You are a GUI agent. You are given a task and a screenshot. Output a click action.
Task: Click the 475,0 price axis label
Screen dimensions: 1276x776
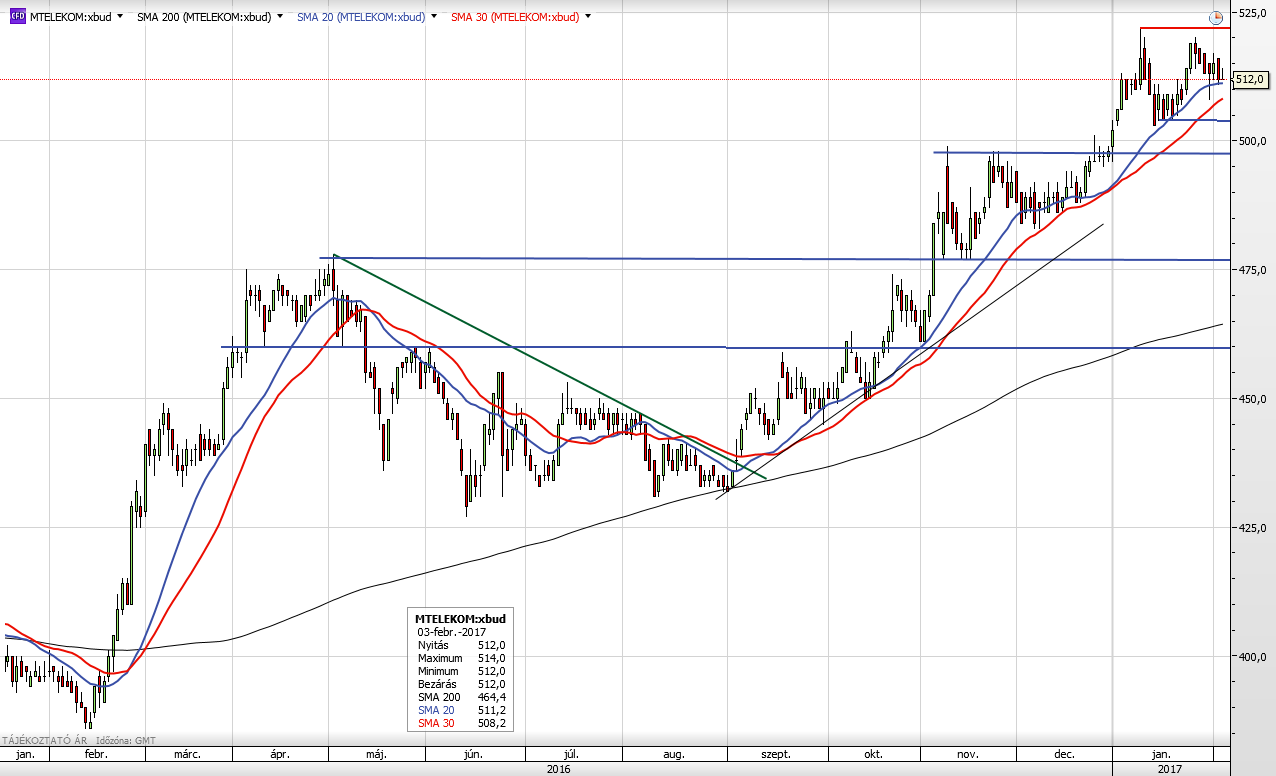(x=1253, y=270)
